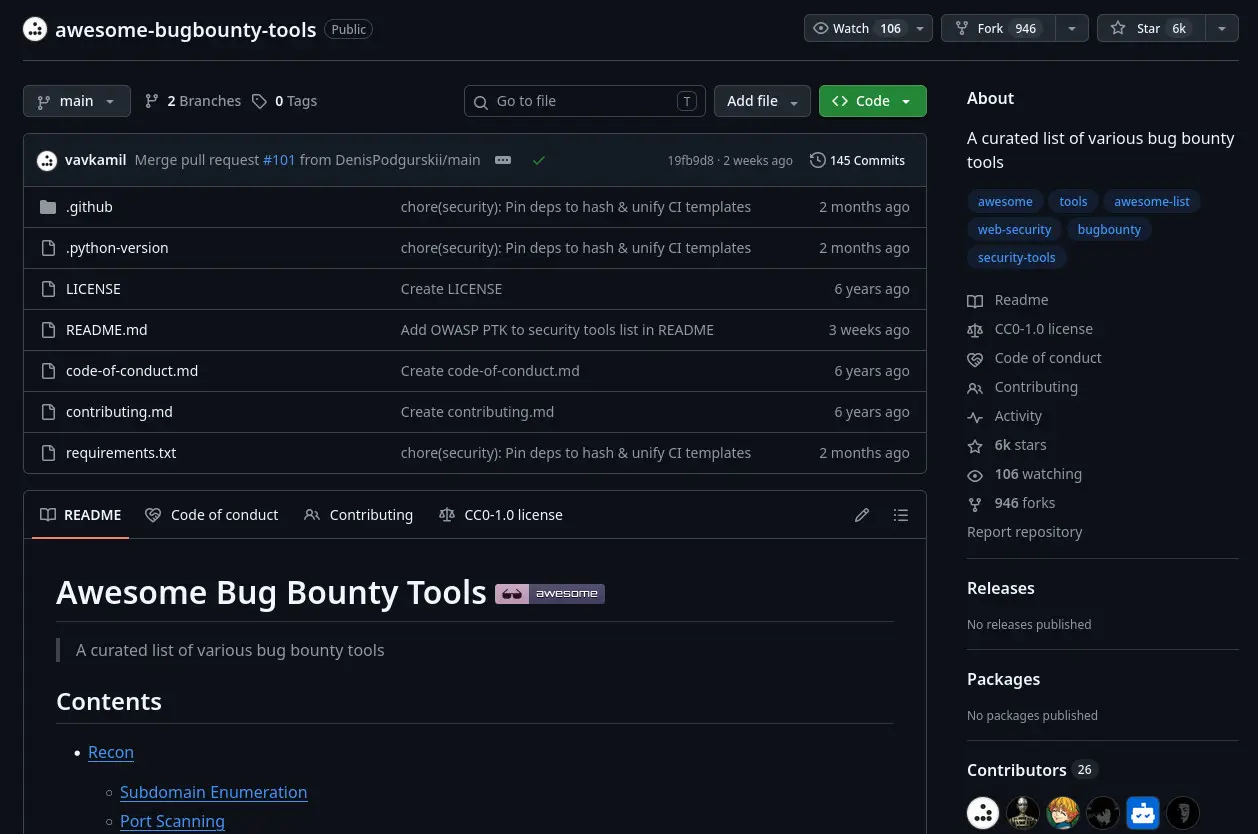
Task: Click the README.md file icon
Action: pyautogui.click(x=48, y=330)
